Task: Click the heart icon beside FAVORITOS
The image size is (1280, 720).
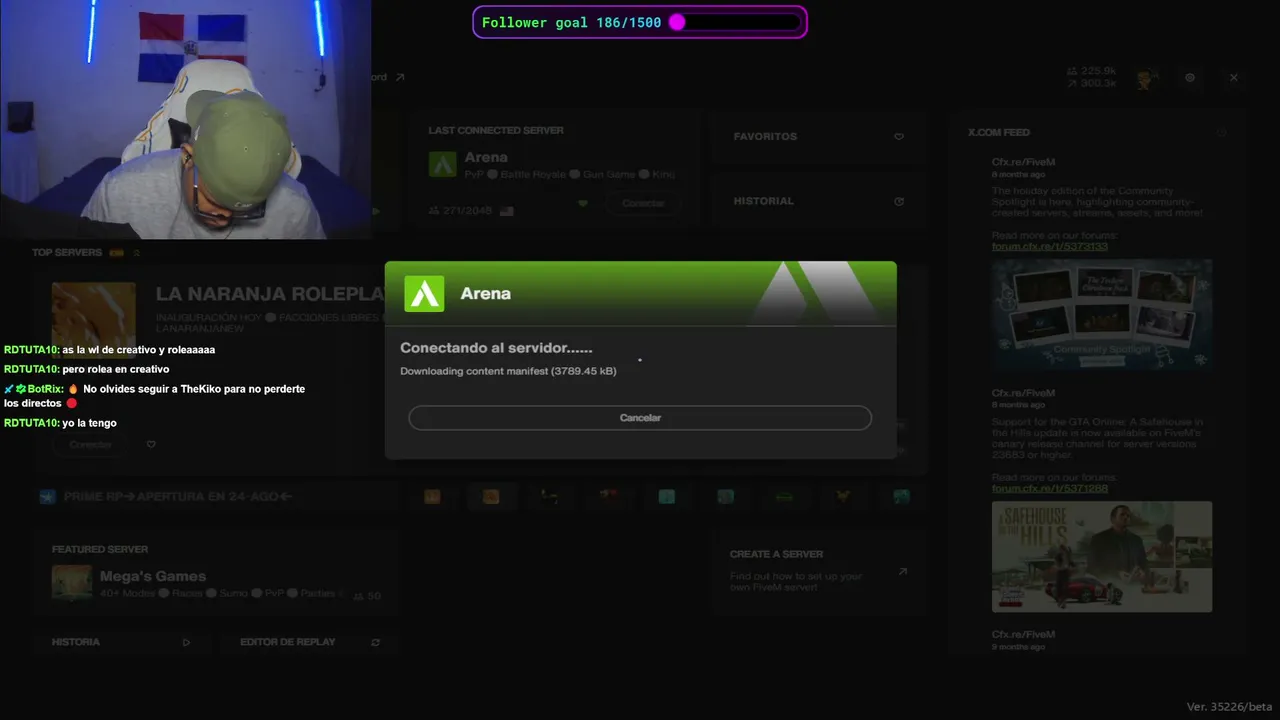Action: (899, 137)
